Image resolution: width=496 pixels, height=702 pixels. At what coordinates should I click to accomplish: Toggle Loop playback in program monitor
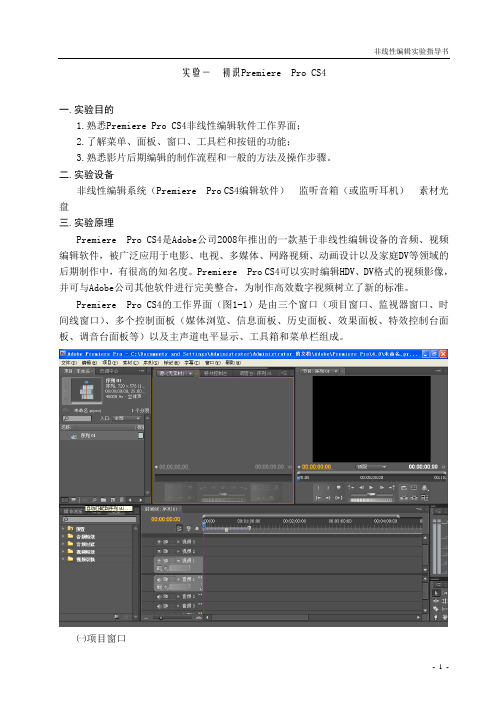[404, 488]
